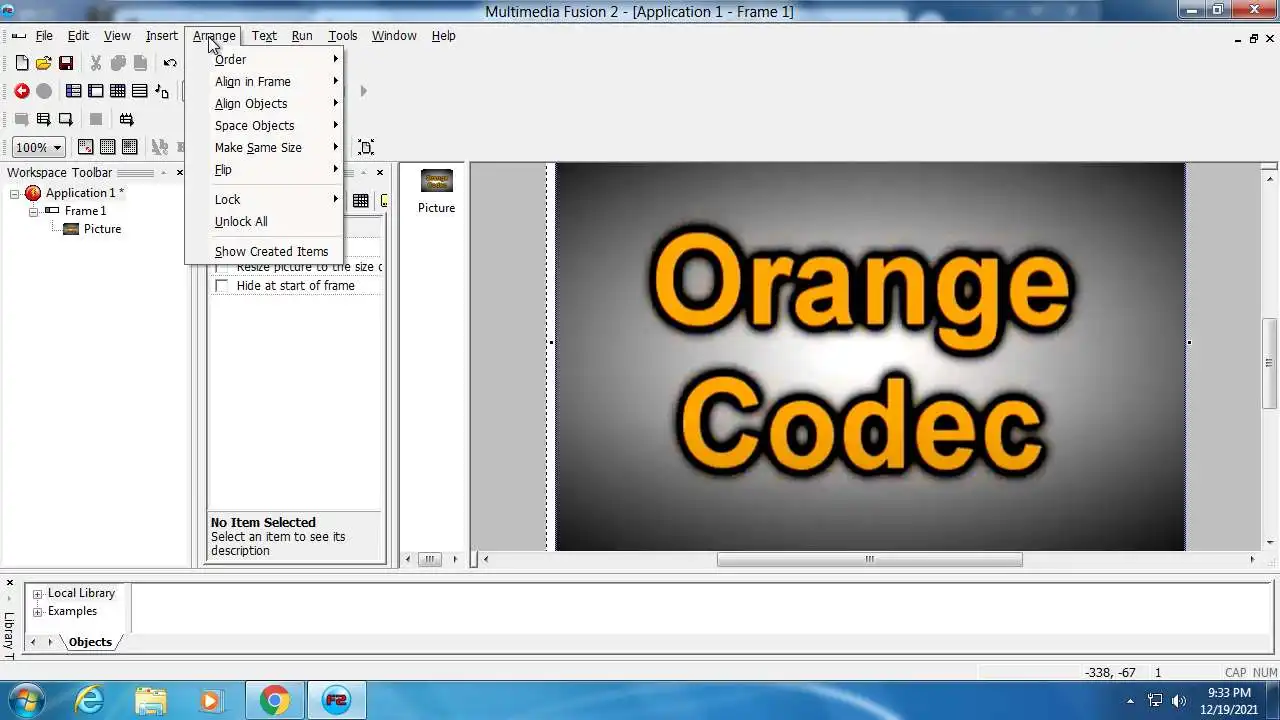Click the New application icon

(x=22, y=63)
